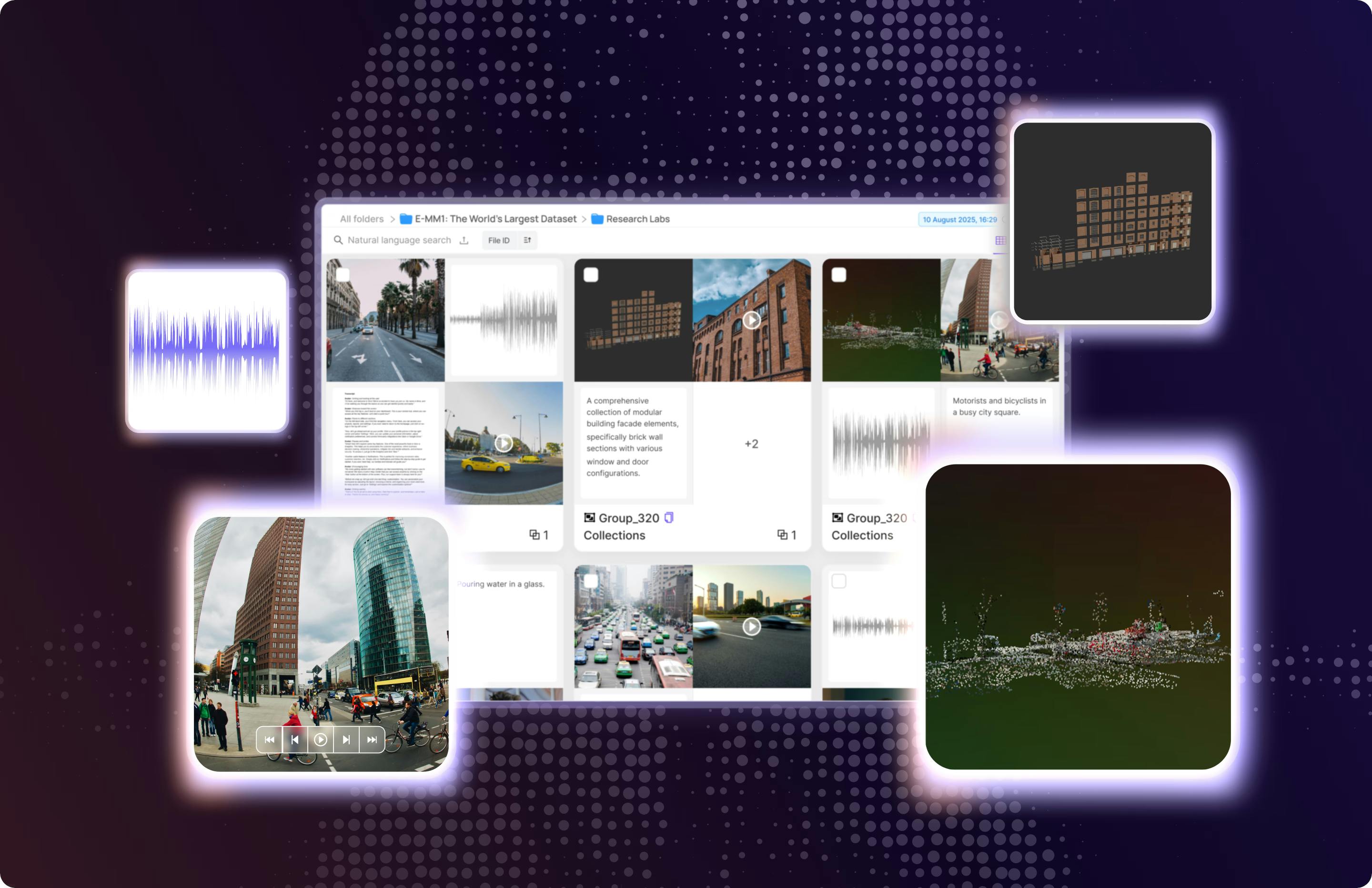Click the play button on the Berlin crosswalk video

(321, 740)
